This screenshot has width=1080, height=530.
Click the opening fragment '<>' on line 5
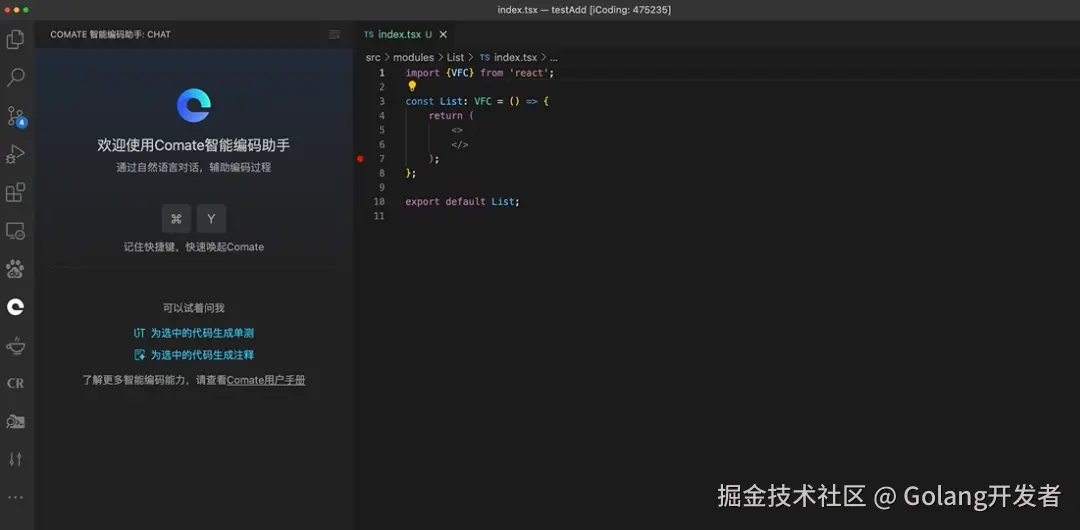click(x=457, y=130)
